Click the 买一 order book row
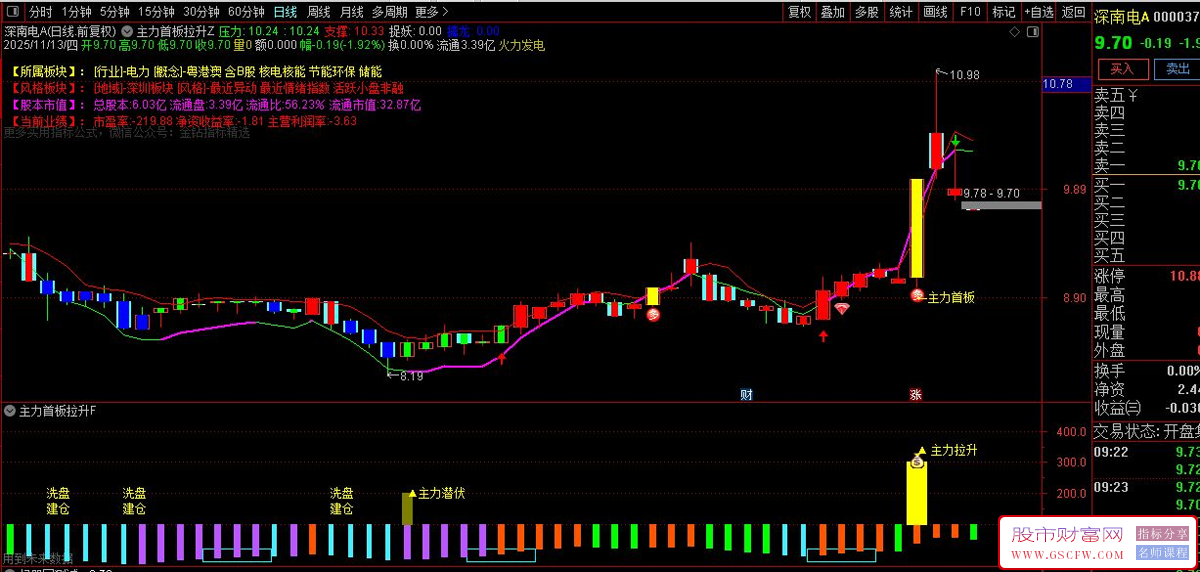 tap(1146, 185)
